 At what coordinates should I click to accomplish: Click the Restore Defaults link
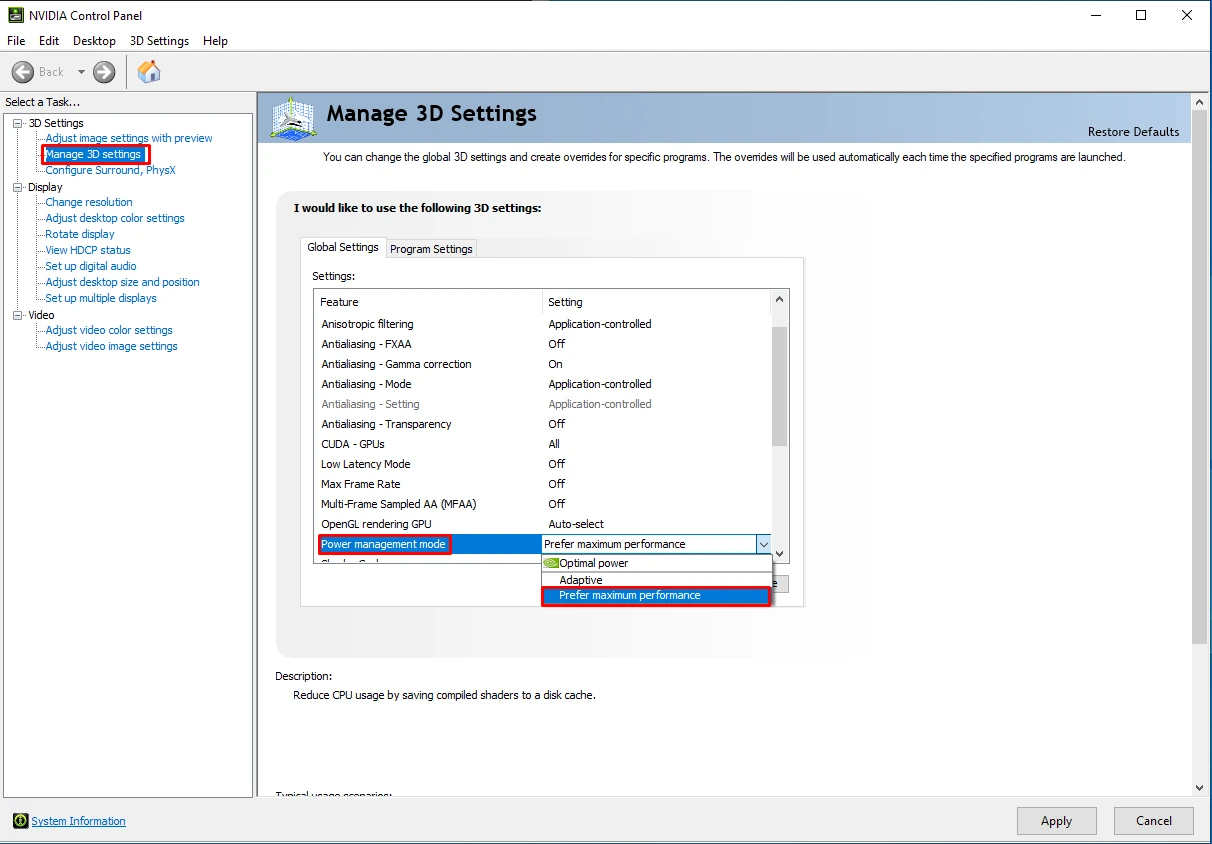click(1134, 131)
